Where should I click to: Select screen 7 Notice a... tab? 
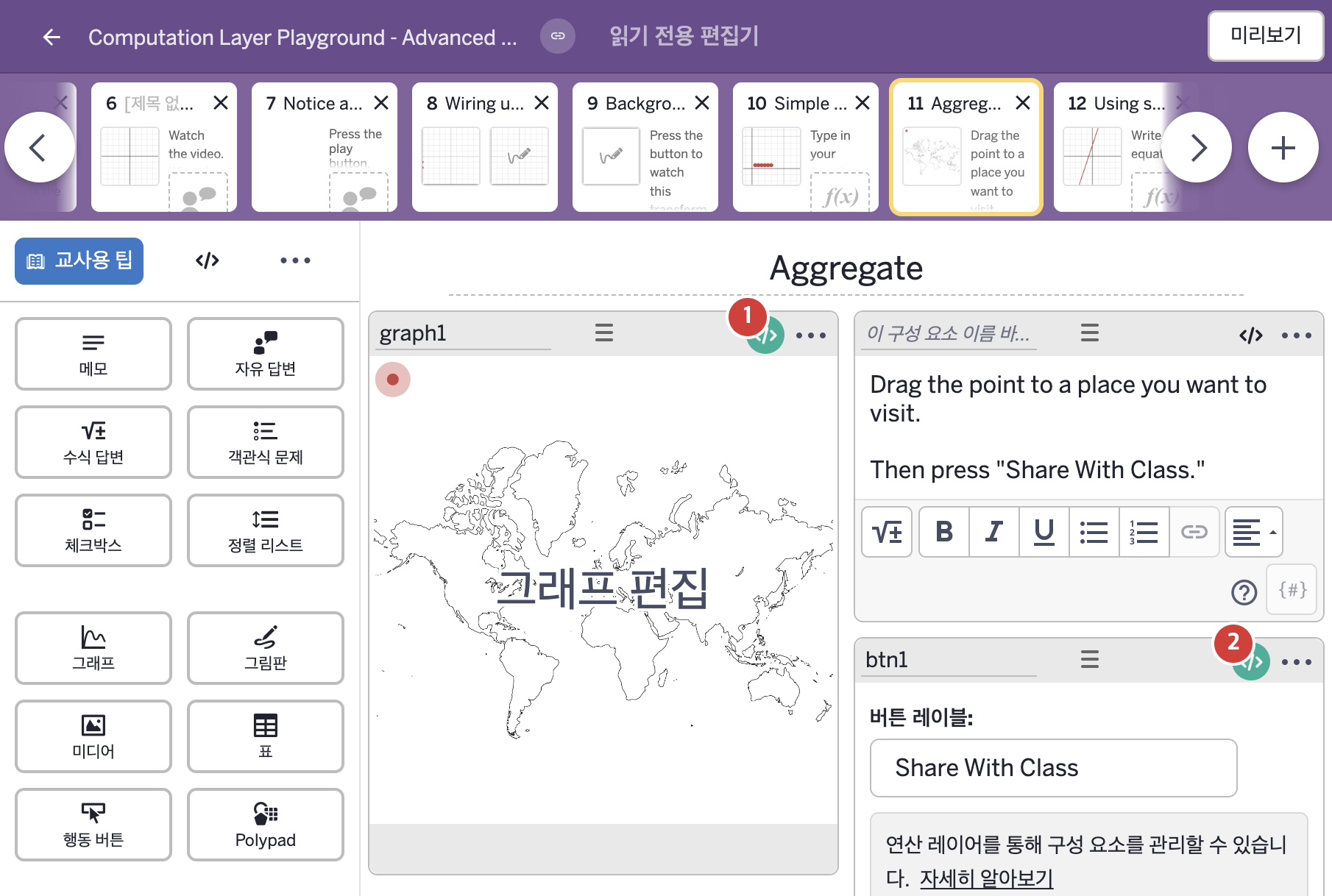point(325,147)
